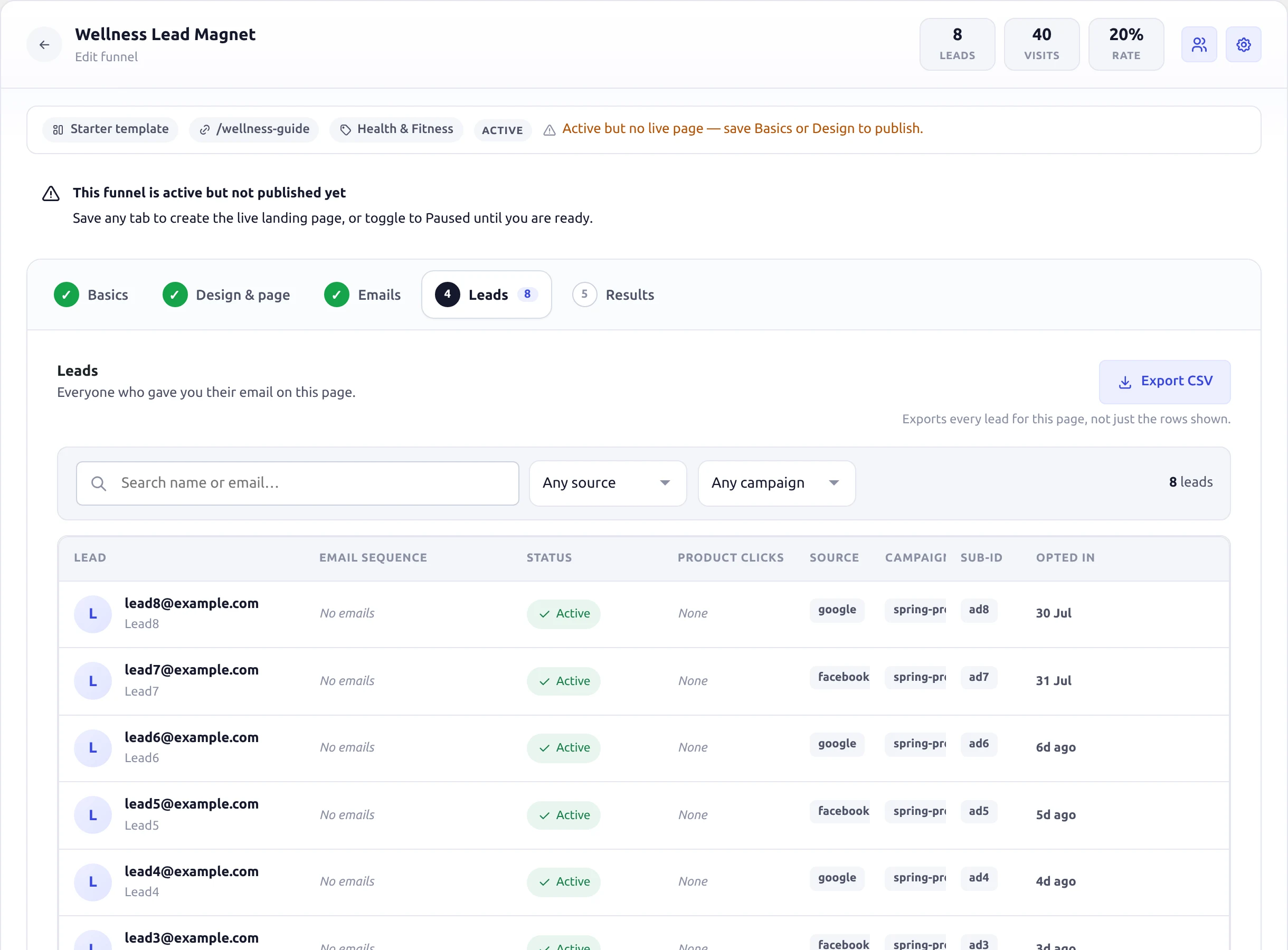The height and width of the screenshot is (950, 1288).
Task: Click the 30 Jul opted-in date
Action: [x=1054, y=614]
